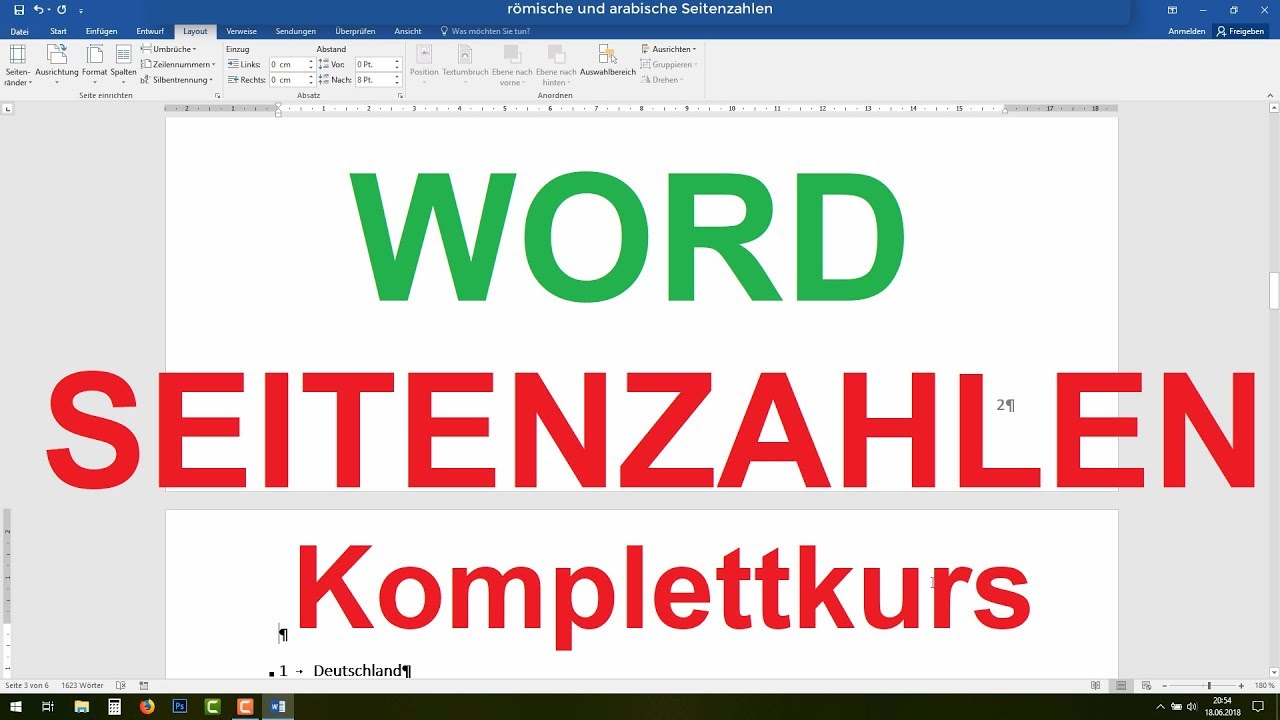The image size is (1280, 720).
Task: Click the 'Seite 3 von 6' status indicator
Action: click(27, 685)
